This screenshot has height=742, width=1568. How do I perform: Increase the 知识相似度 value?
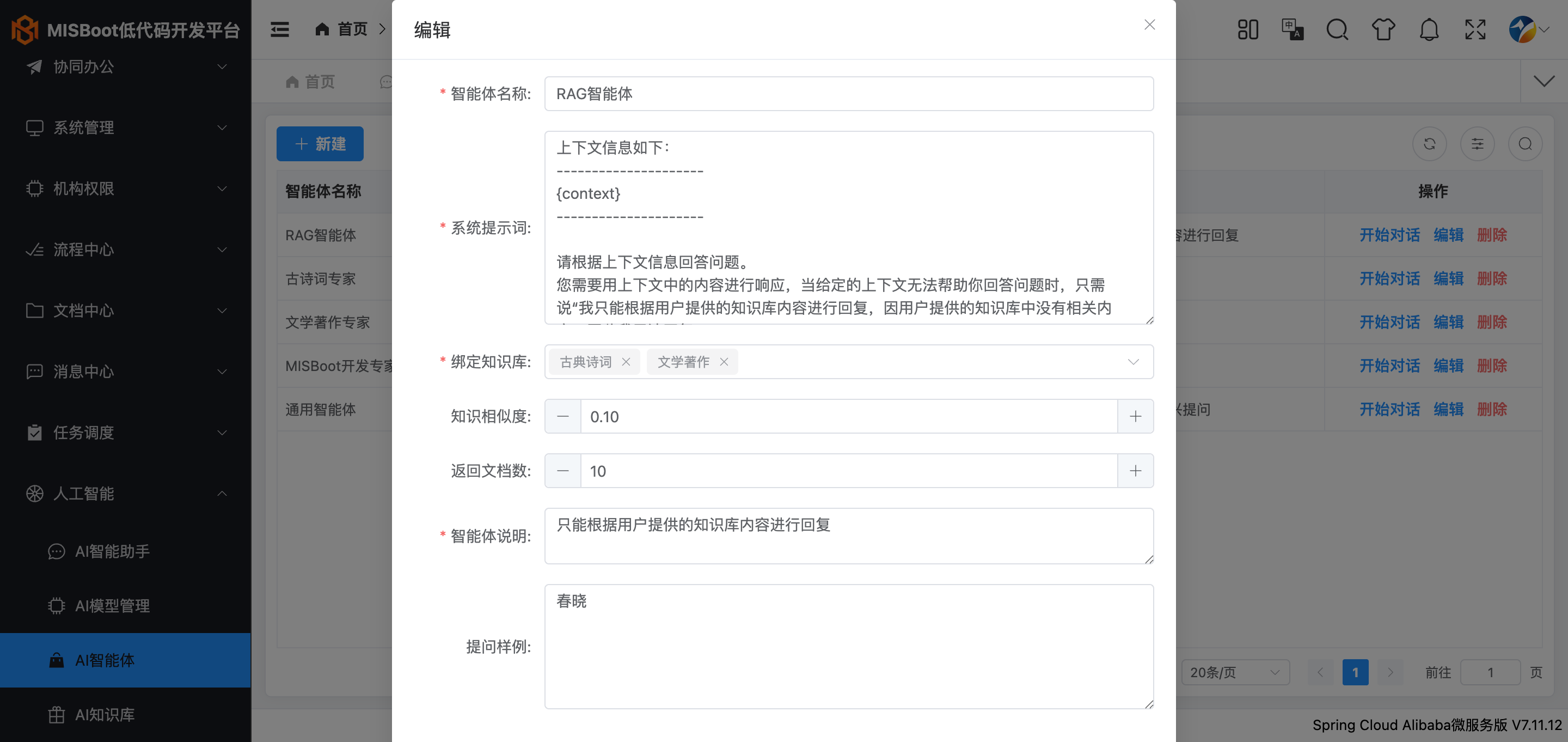coord(1135,417)
